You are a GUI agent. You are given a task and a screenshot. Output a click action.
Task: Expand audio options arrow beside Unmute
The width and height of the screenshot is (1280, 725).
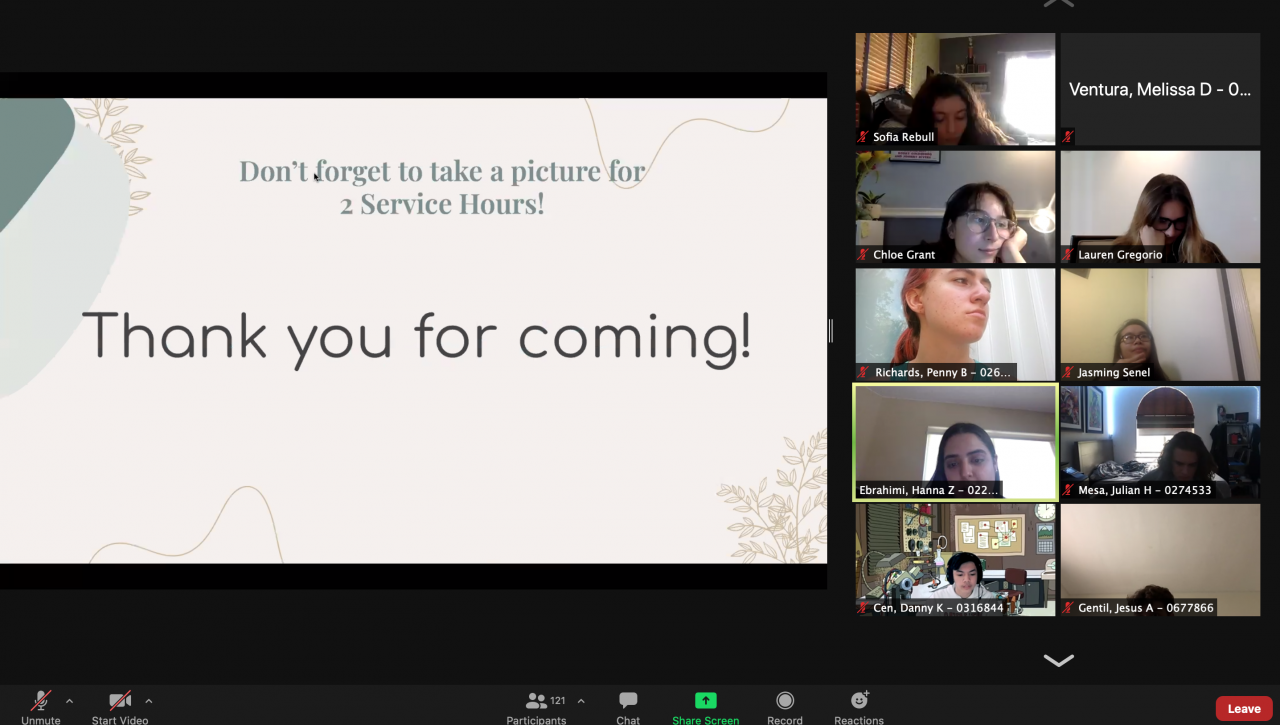click(69, 701)
